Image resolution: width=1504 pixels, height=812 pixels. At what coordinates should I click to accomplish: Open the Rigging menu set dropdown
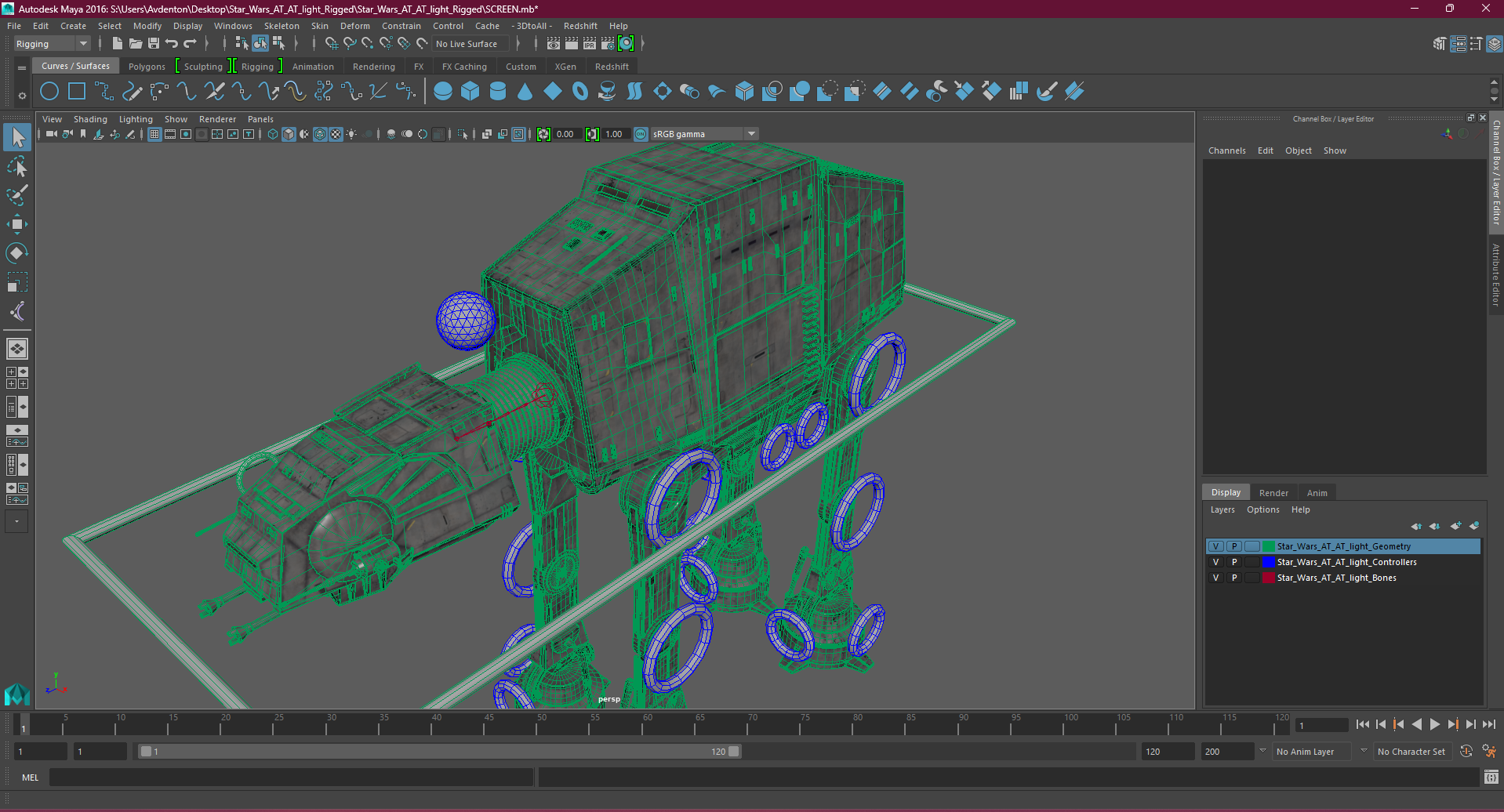coord(52,44)
